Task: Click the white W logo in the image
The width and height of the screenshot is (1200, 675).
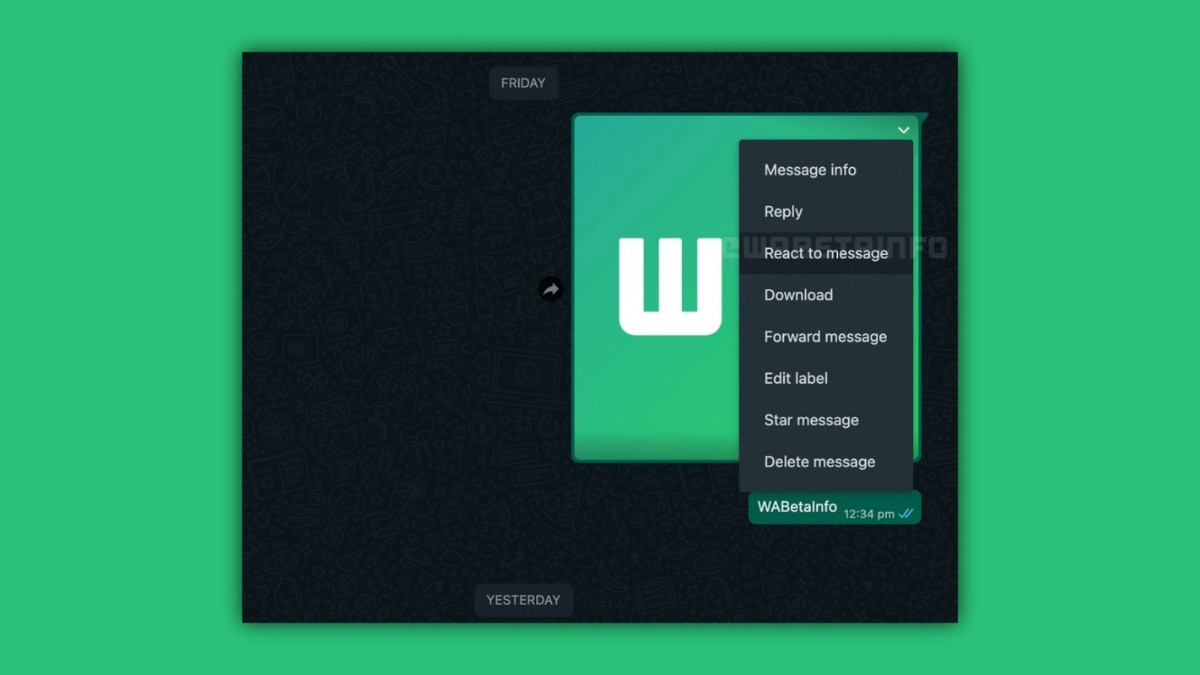Action: [x=669, y=286]
